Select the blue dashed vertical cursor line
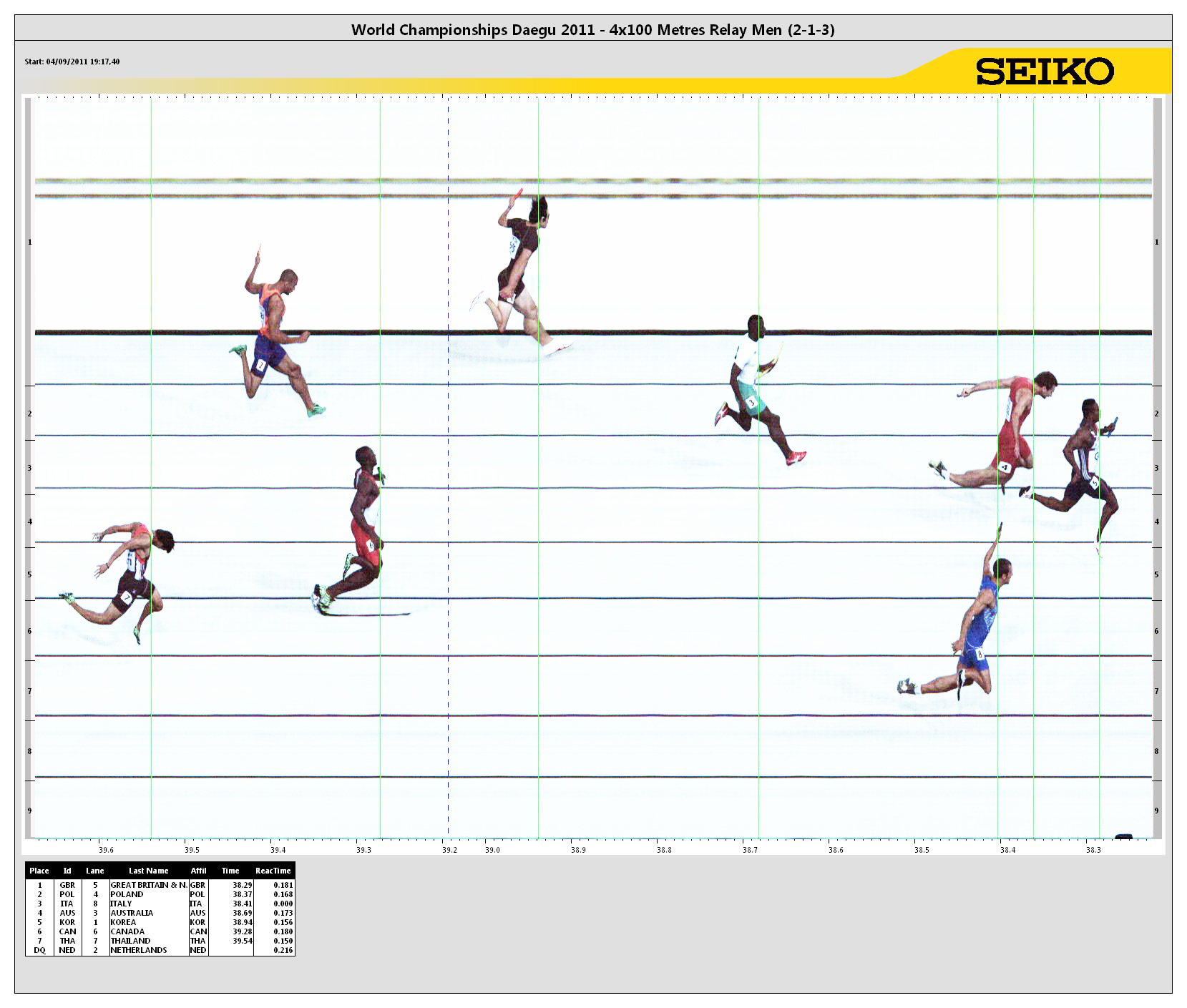The width and height of the screenshot is (1187, 1008). tap(449, 501)
